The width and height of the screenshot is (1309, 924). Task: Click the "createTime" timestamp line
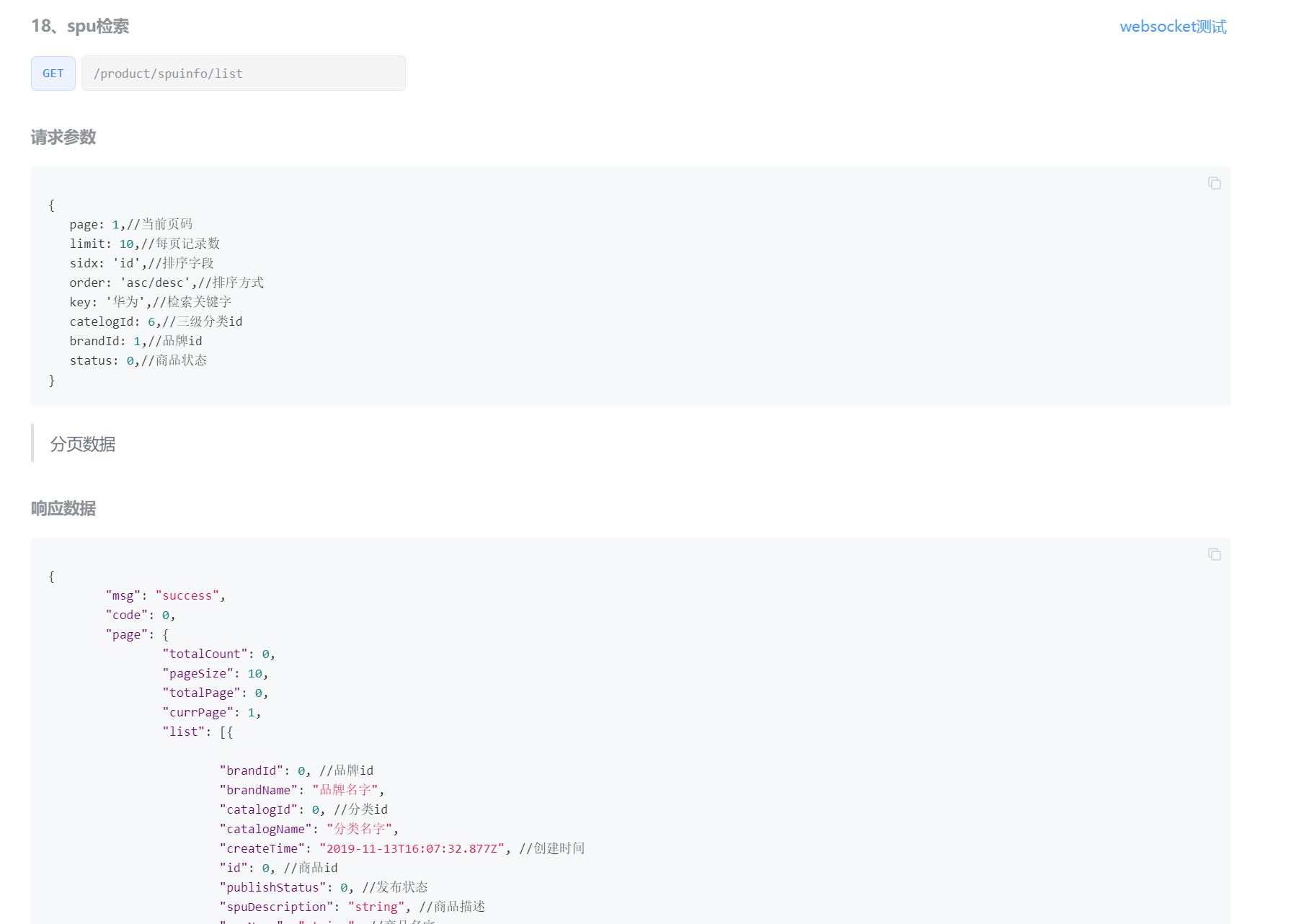point(402,848)
